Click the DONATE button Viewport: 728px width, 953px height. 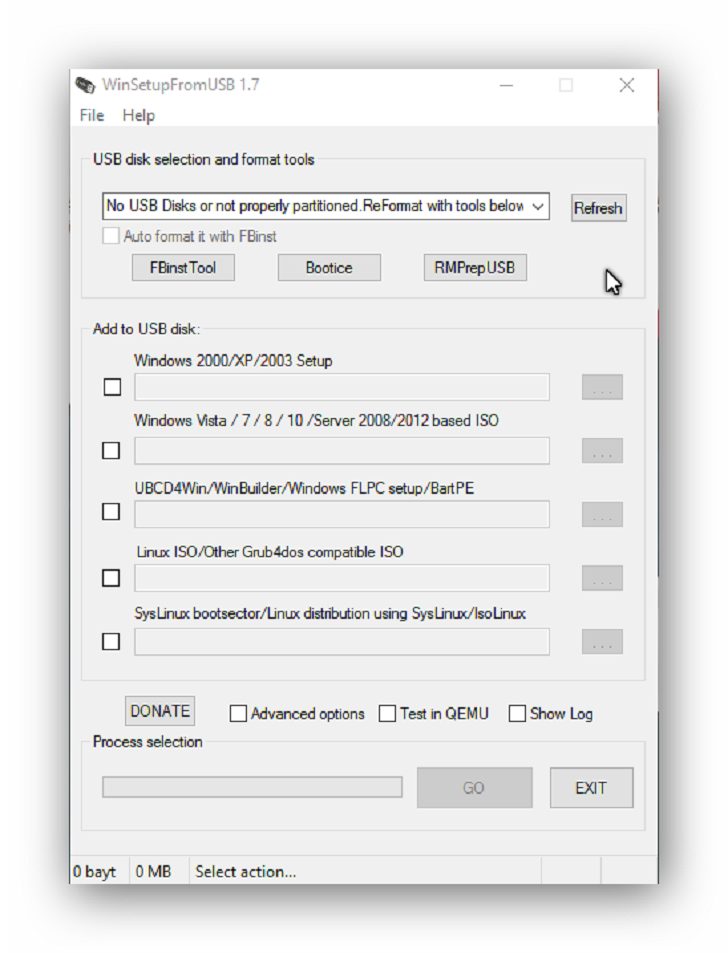(x=160, y=711)
